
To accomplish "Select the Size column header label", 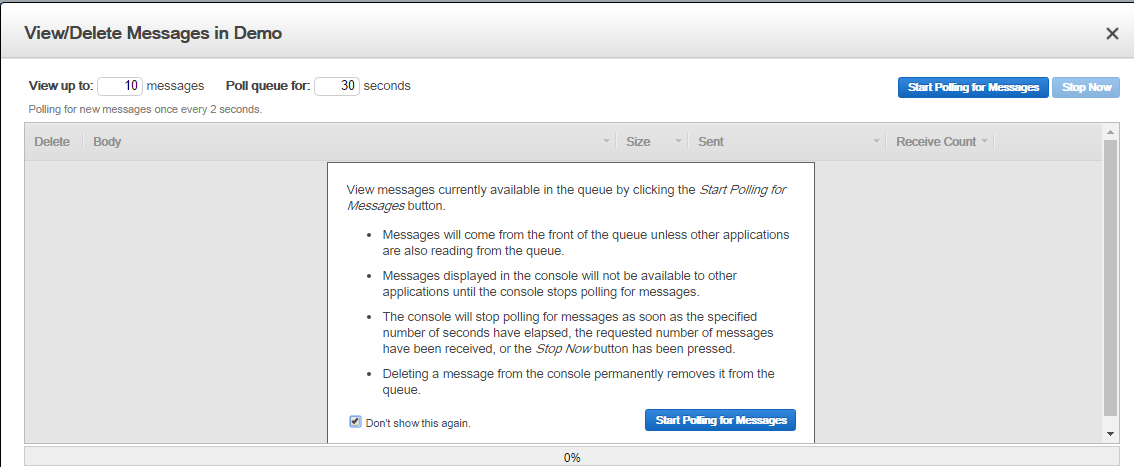I will point(638,142).
